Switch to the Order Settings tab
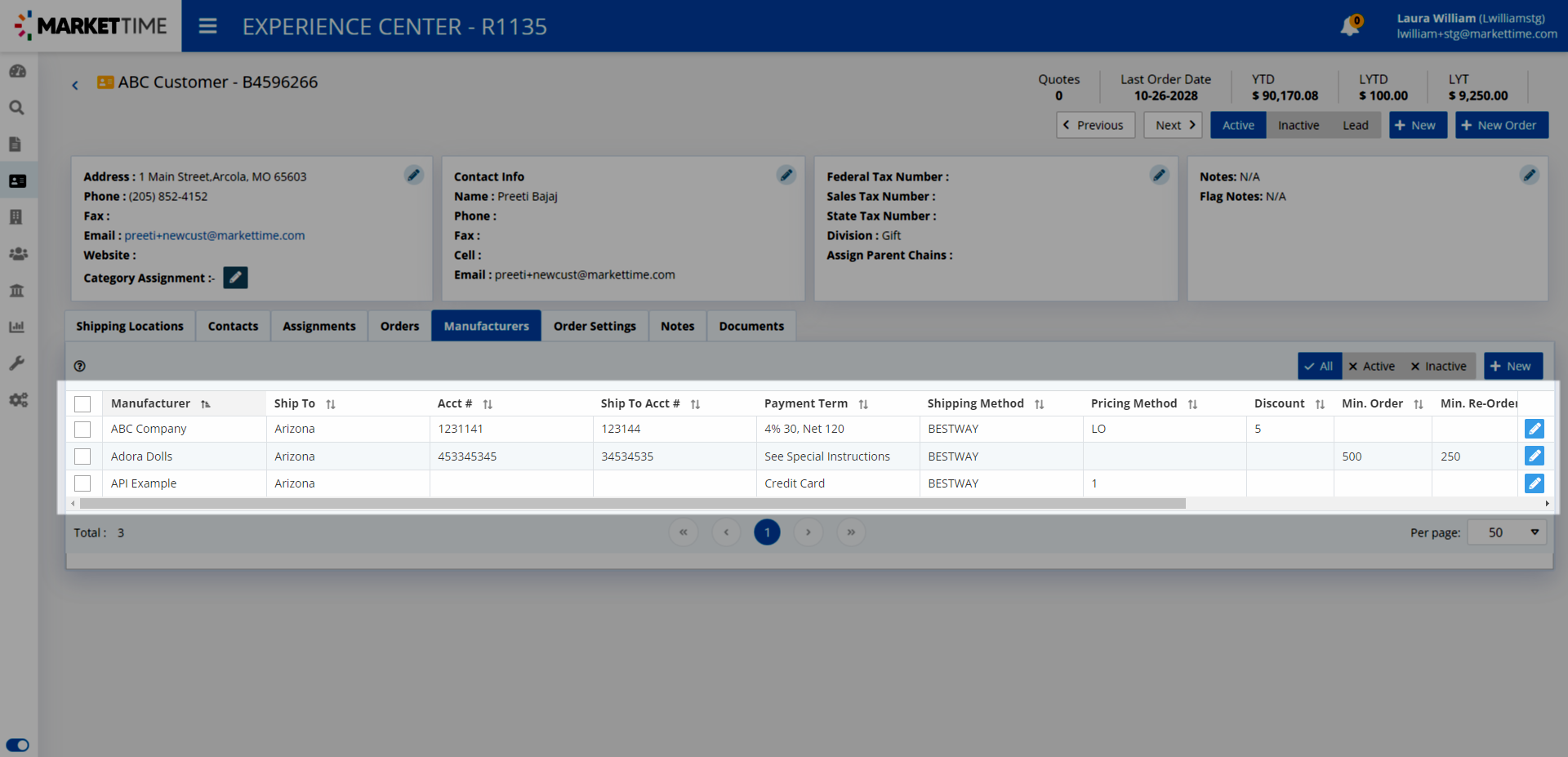Image resolution: width=1568 pixels, height=757 pixels. tap(594, 326)
